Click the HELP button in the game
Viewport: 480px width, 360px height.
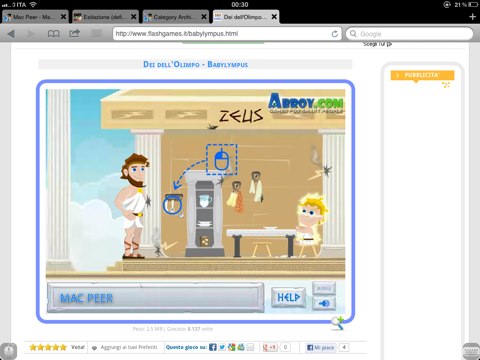click(288, 297)
